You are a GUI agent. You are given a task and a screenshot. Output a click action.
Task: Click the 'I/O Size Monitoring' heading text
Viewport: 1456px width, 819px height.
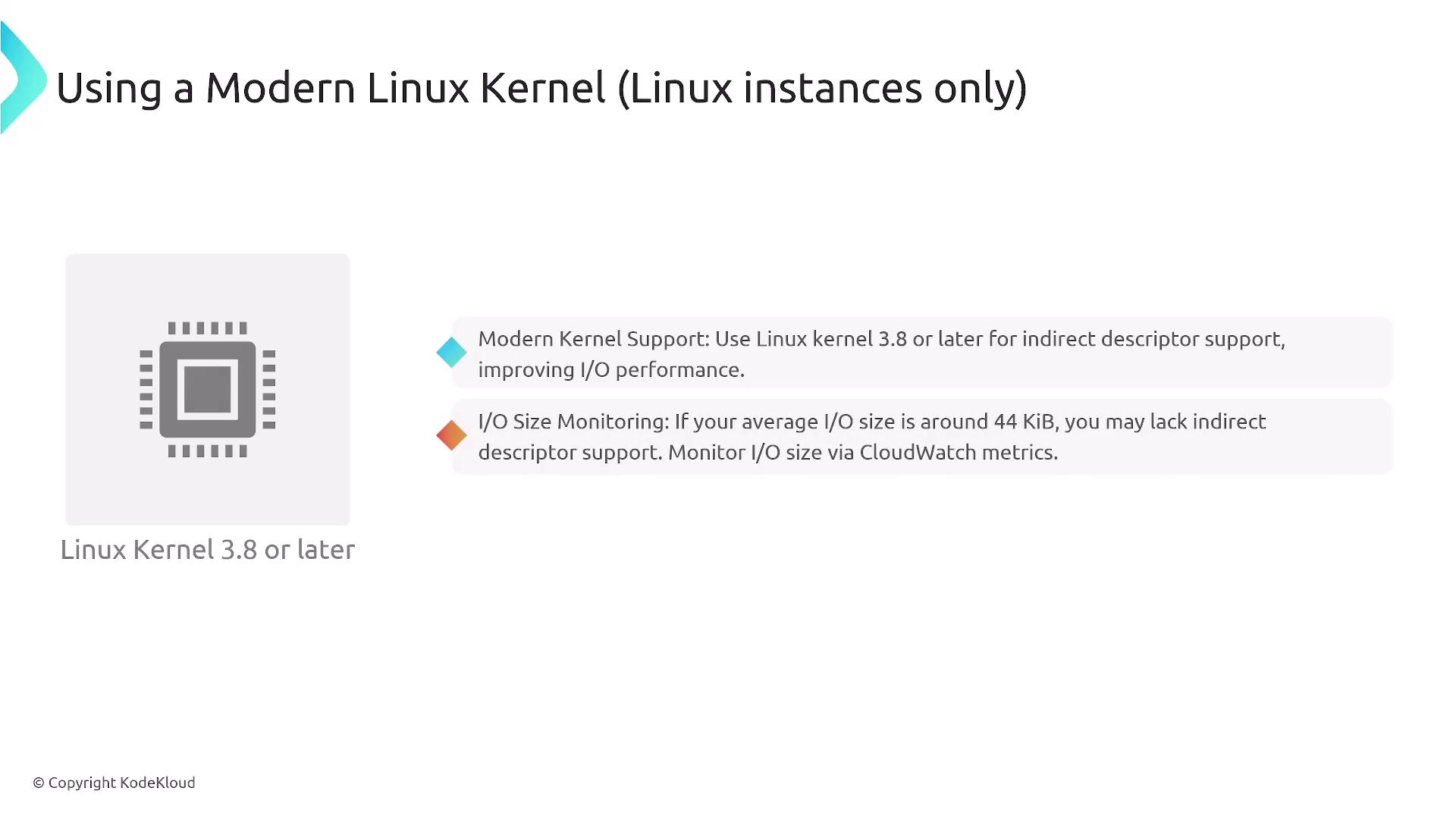tap(573, 422)
